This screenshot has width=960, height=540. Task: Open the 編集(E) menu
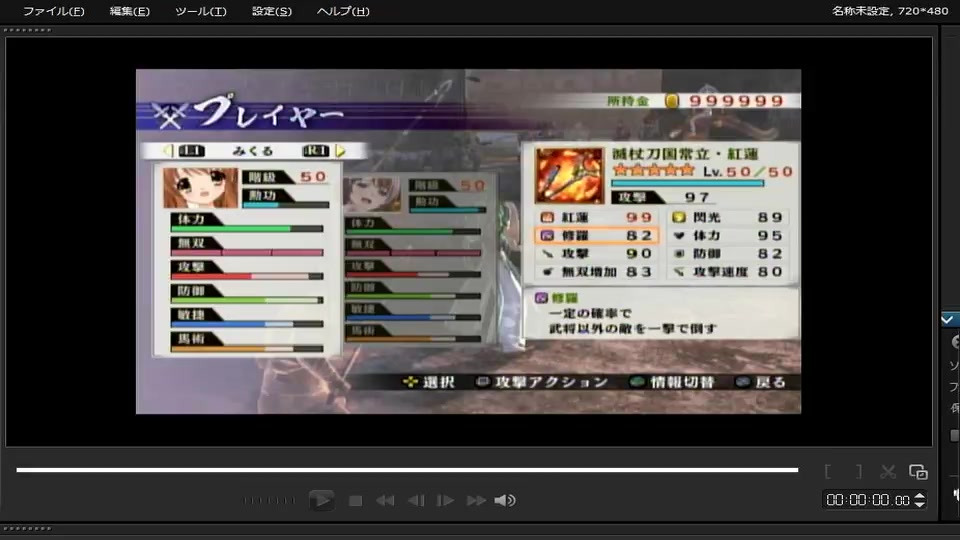point(129,11)
